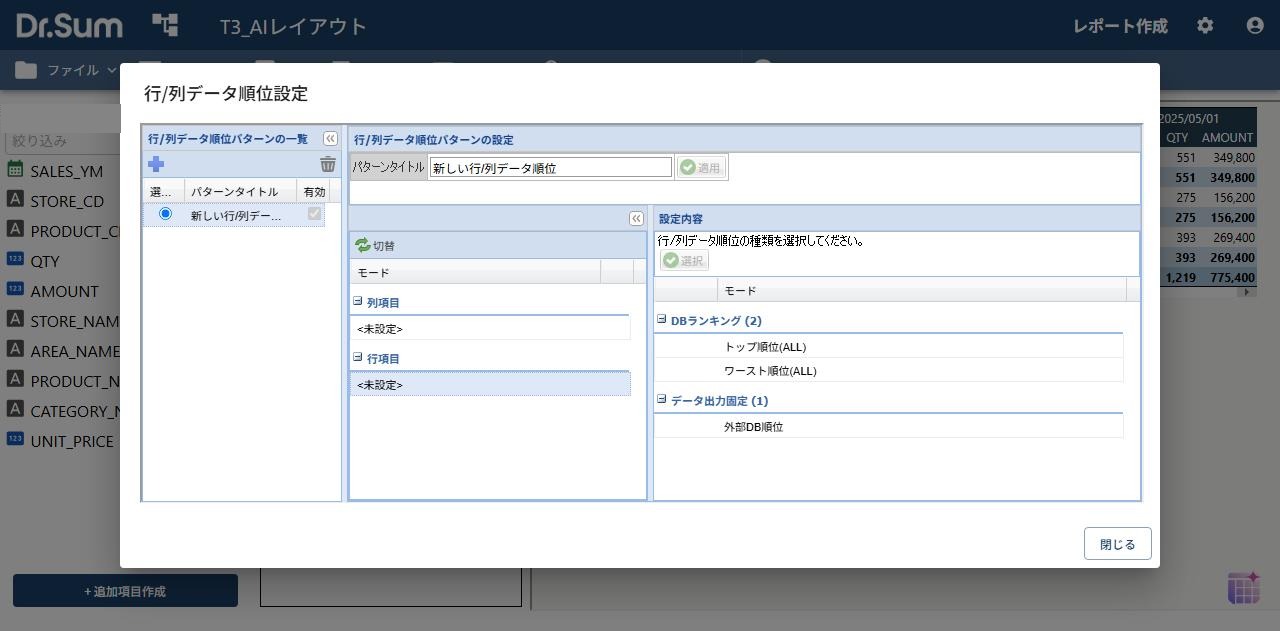Select the 新しい行/列デー... pattern radio button
This screenshot has width=1280, height=631.
165,214
